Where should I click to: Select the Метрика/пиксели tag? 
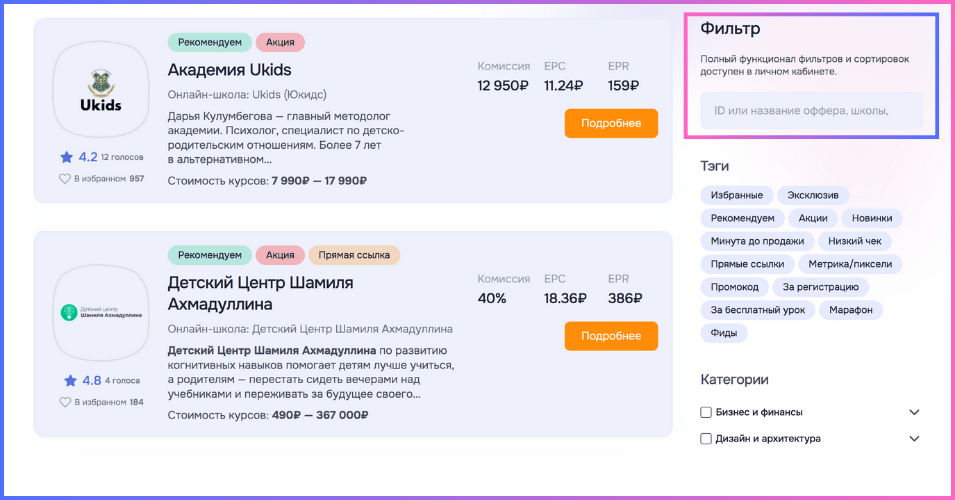tap(850, 264)
